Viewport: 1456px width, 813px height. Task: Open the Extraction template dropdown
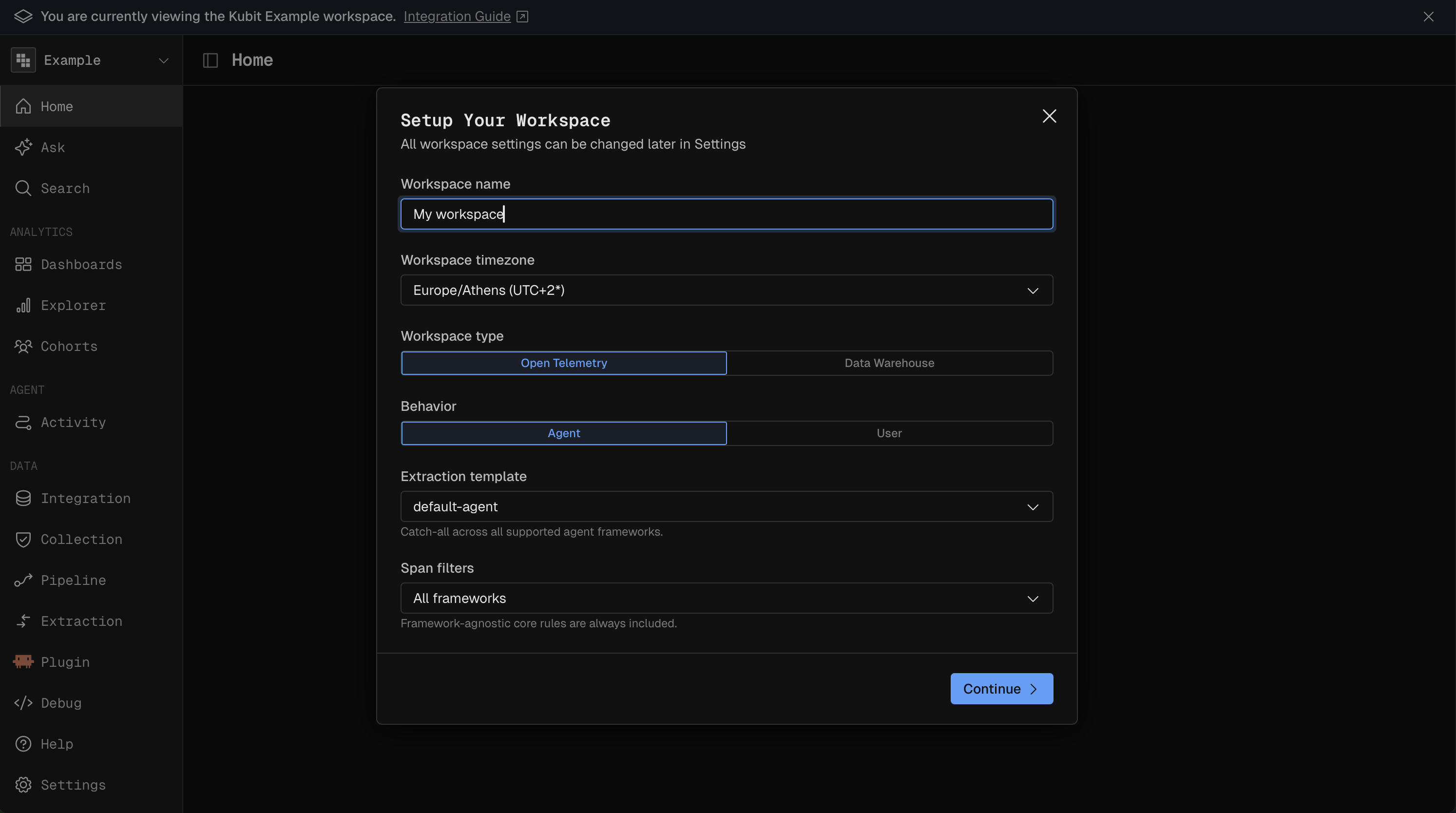click(x=727, y=506)
